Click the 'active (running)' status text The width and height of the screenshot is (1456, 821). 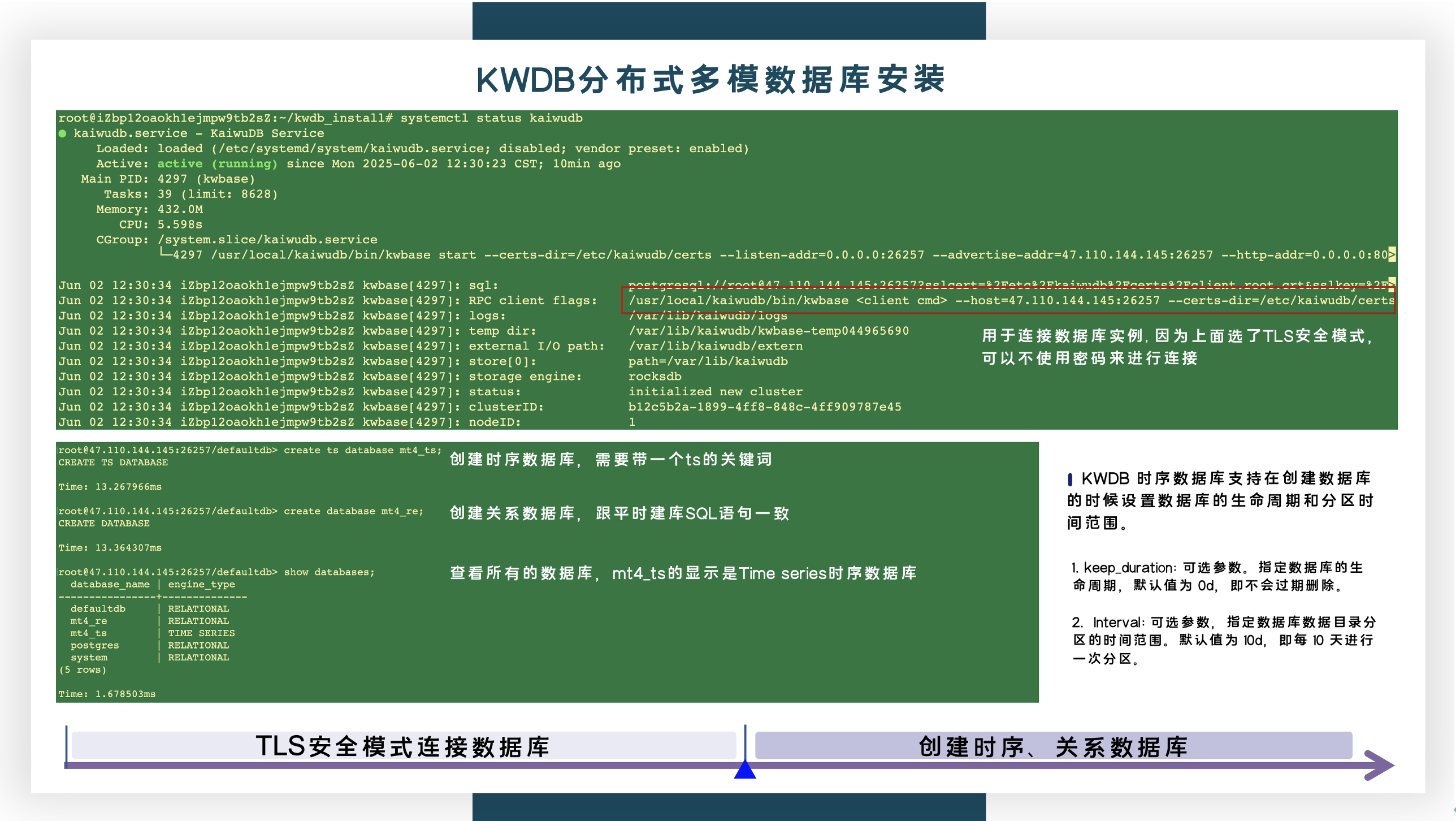coord(217,163)
